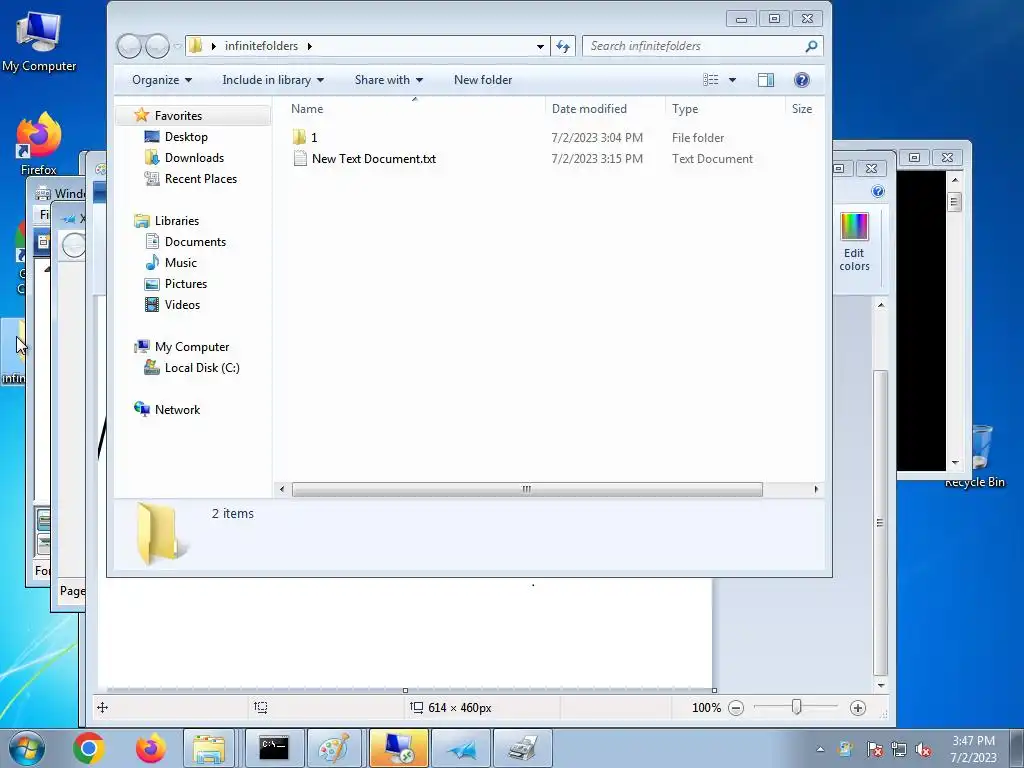The image size is (1024, 768).
Task: Click the Back navigation arrow in Explorer
Action: point(129,46)
